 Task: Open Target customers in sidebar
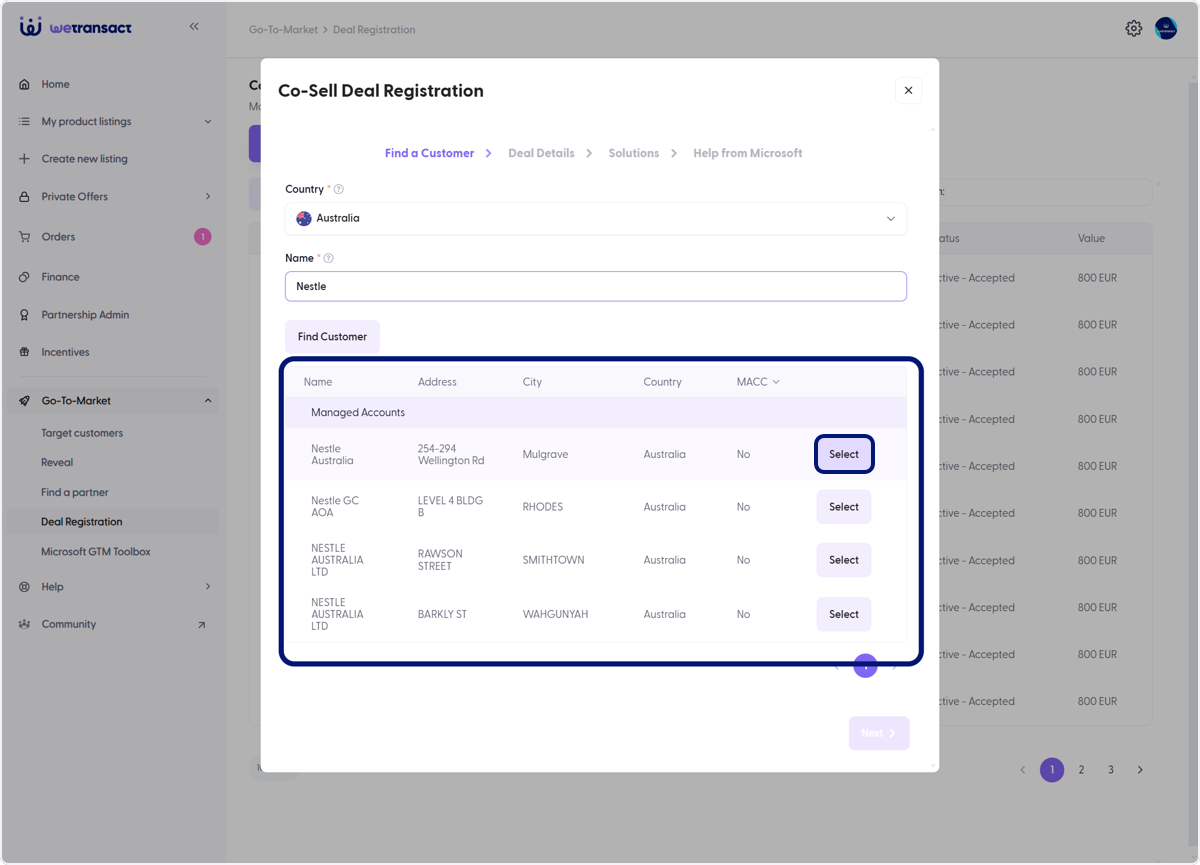[x=82, y=433]
